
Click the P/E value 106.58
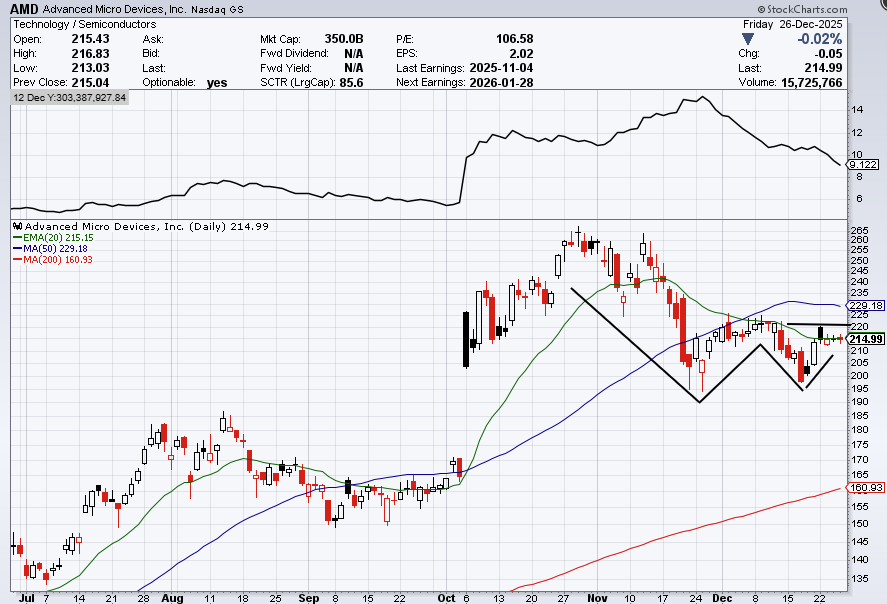tap(515, 38)
